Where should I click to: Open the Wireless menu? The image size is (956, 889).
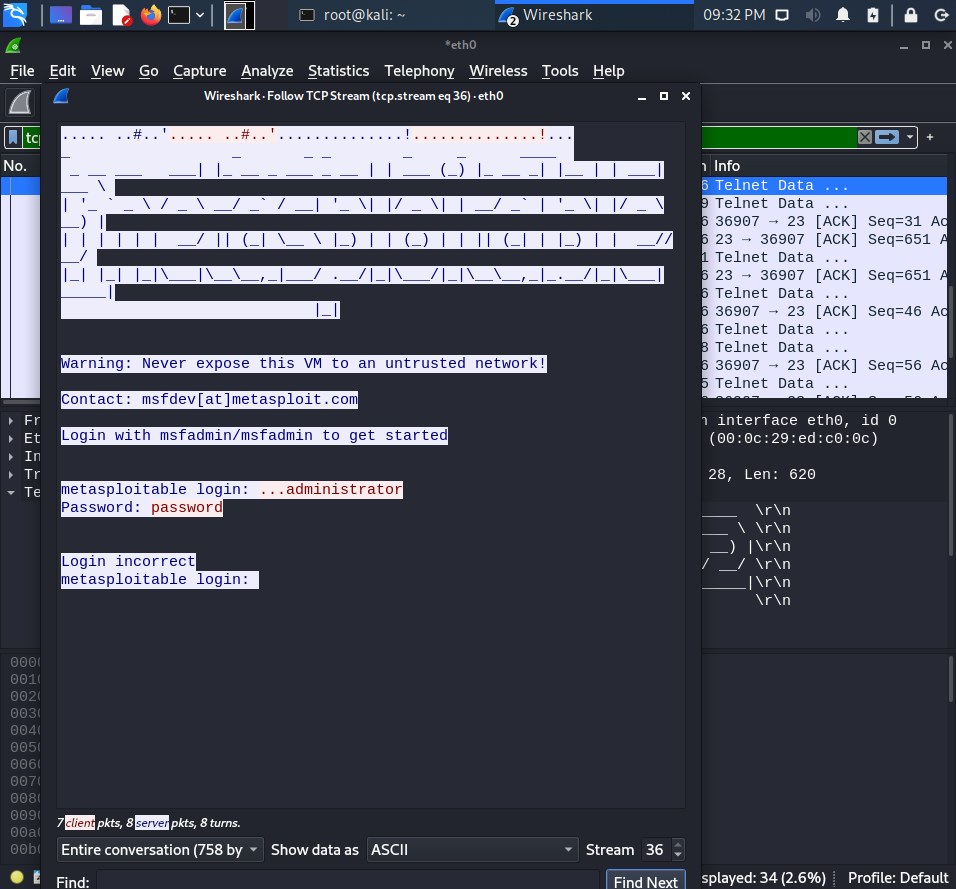point(498,71)
